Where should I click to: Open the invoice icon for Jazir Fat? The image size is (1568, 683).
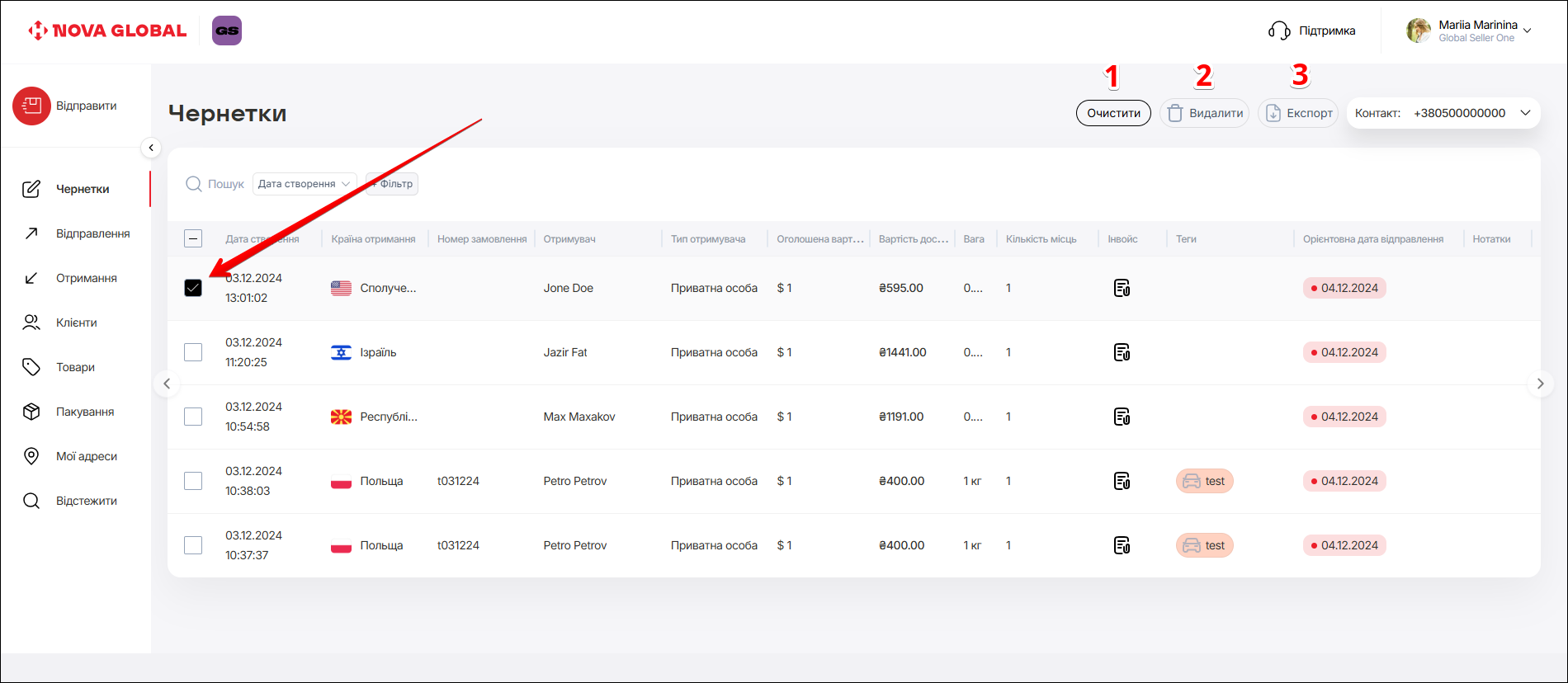click(1122, 352)
